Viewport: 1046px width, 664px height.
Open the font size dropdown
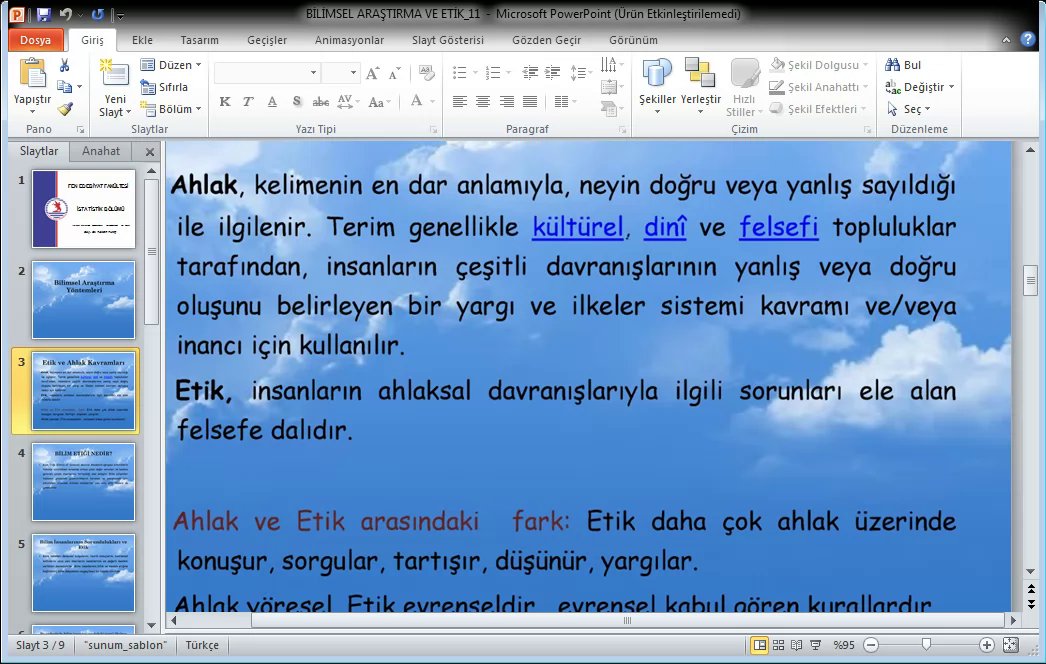click(x=353, y=72)
